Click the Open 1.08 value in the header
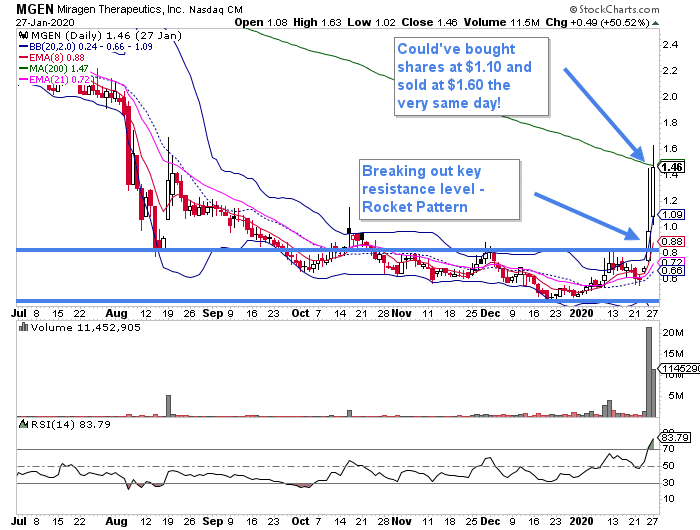Viewport: 700px width, 530px height. [x=261, y=22]
